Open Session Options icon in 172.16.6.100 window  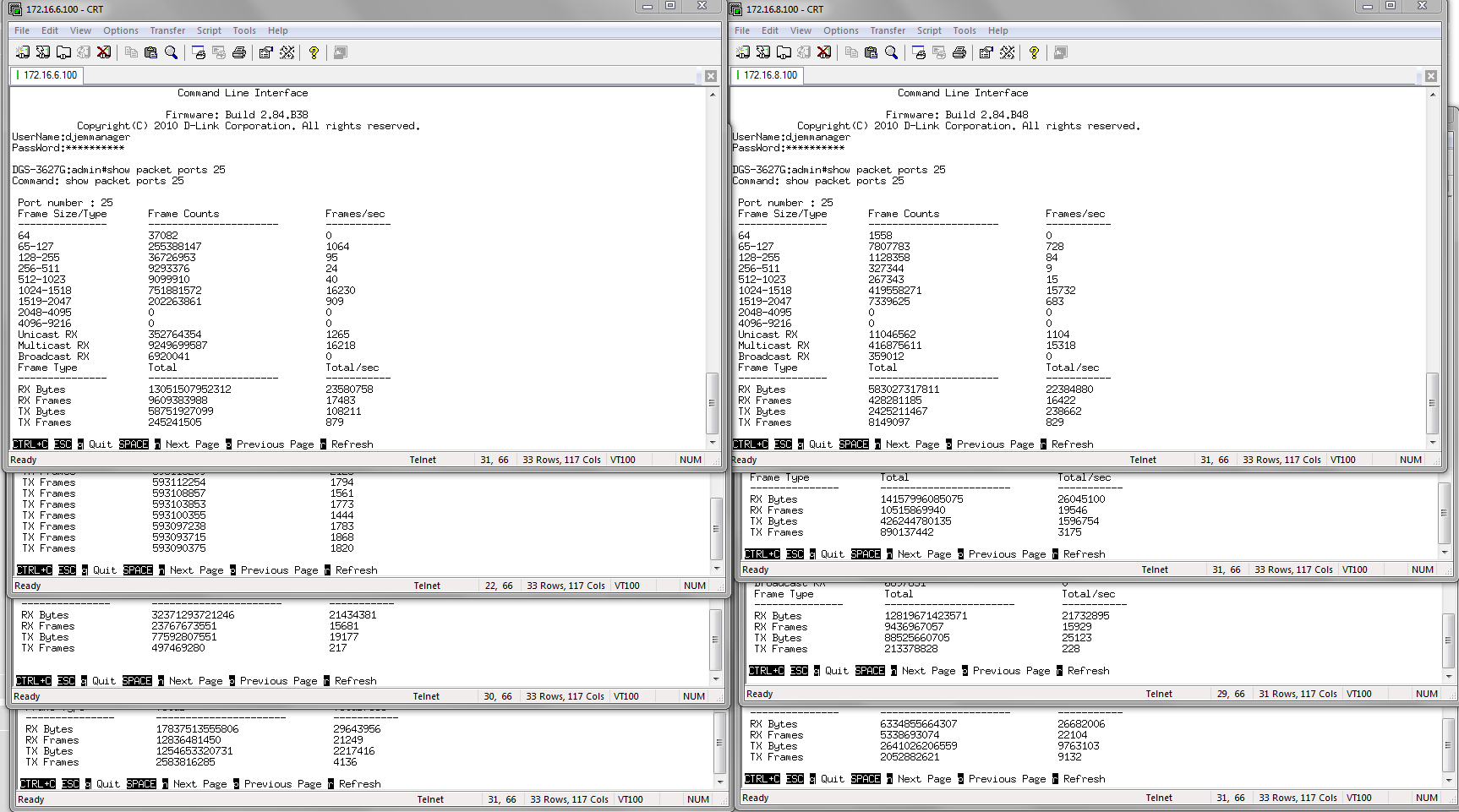tap(266, 52)
